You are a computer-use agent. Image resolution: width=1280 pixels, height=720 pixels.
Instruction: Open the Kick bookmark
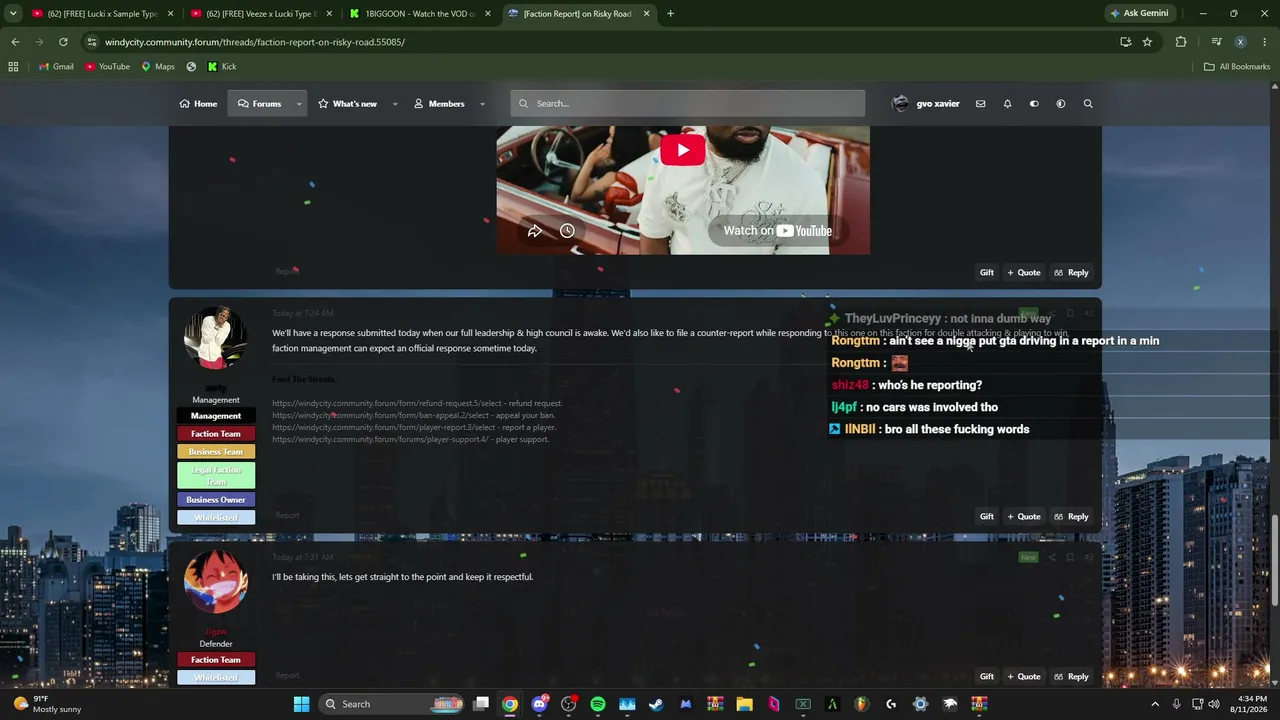pyautogui.click(x=222, y=67)
